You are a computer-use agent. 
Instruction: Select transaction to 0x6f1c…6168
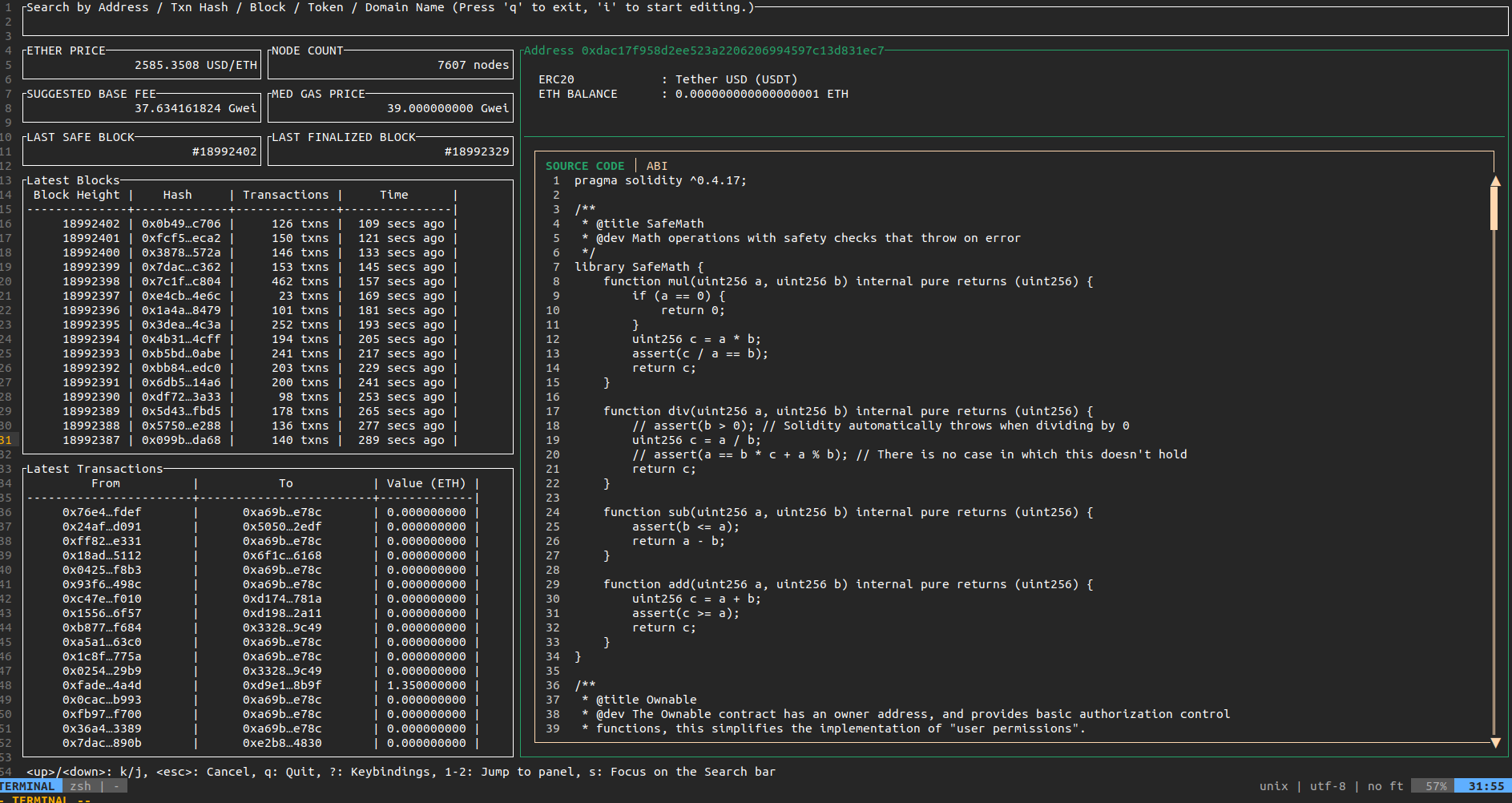[x=282, y=555]
